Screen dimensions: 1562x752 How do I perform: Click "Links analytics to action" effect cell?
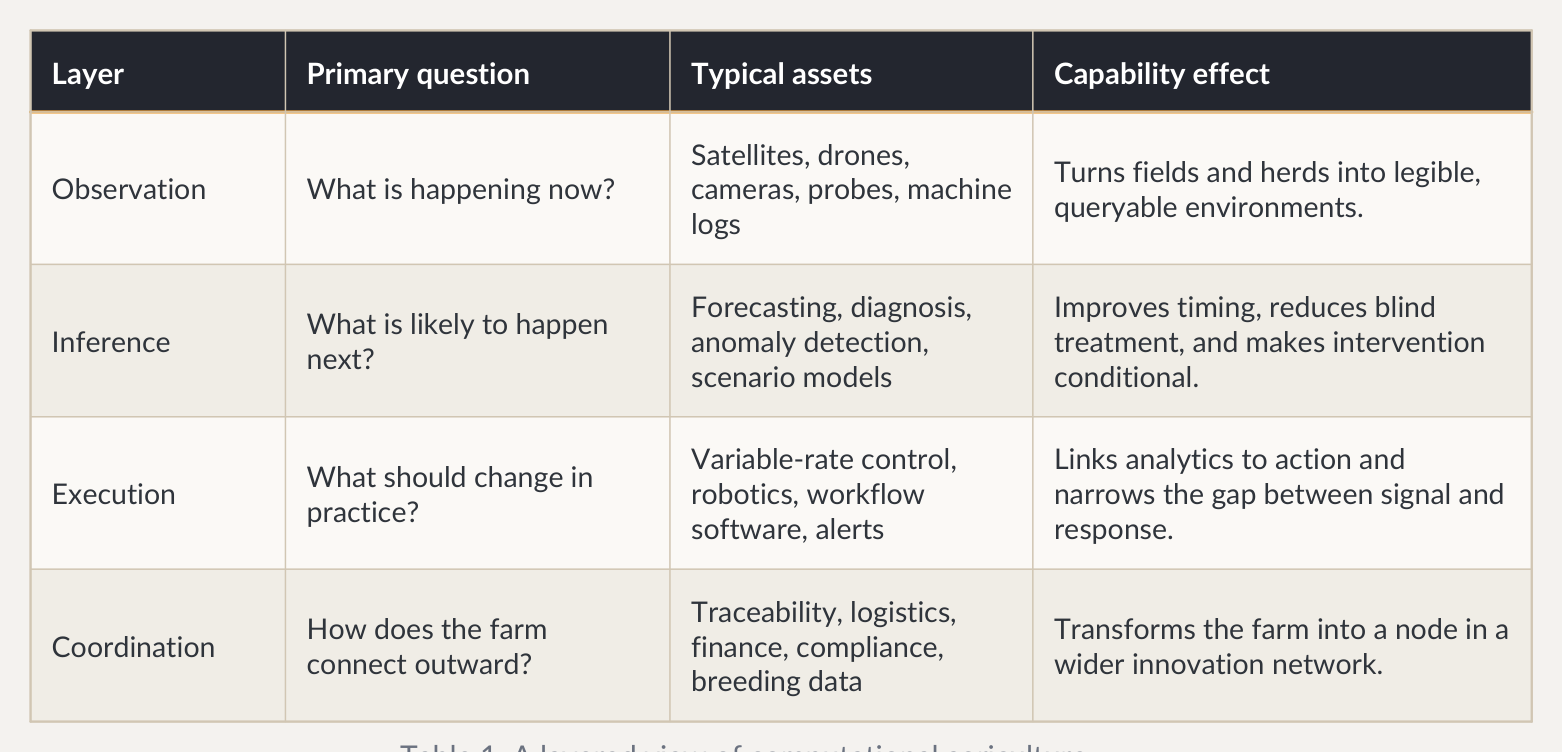[x=1278, y=495]
